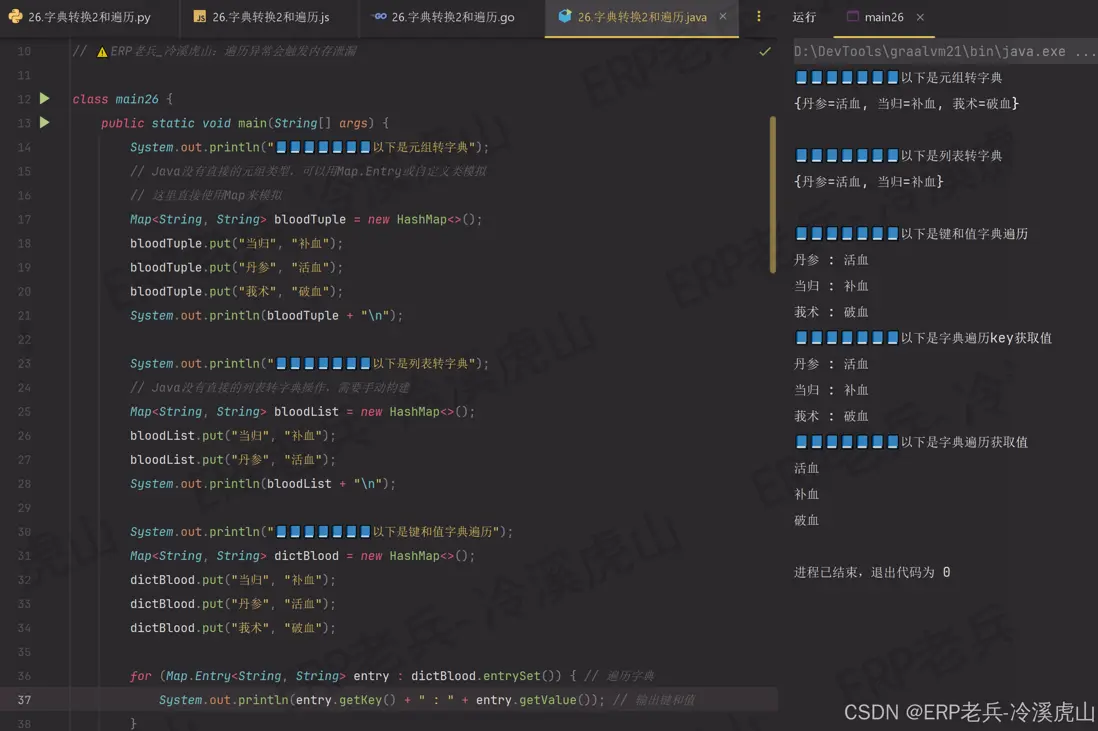
Task: Close the 26.字典转换2和遍历.java tab
Action: (x=723, y=17)
